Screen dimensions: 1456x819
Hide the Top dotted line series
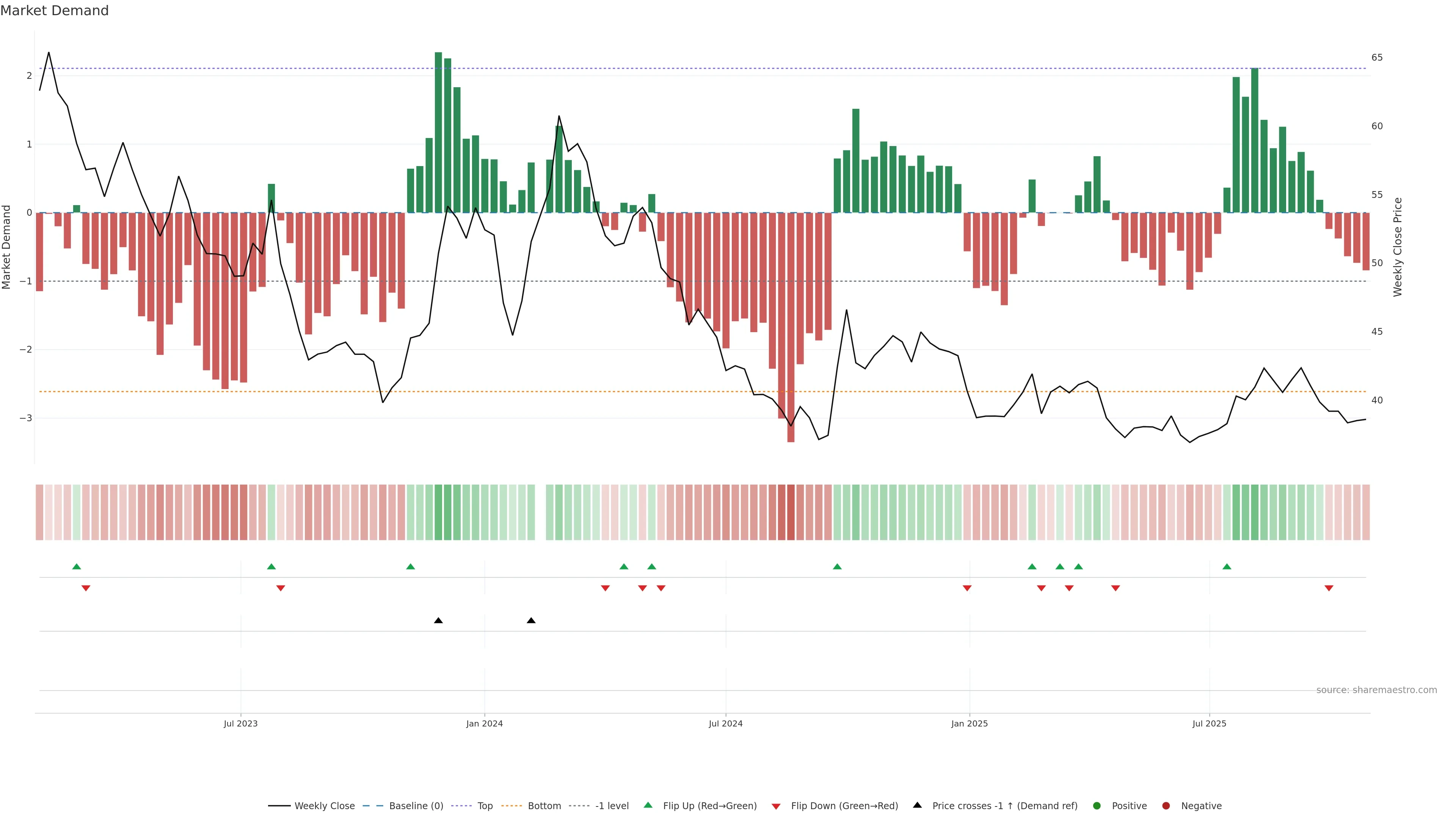coord(485,806)
